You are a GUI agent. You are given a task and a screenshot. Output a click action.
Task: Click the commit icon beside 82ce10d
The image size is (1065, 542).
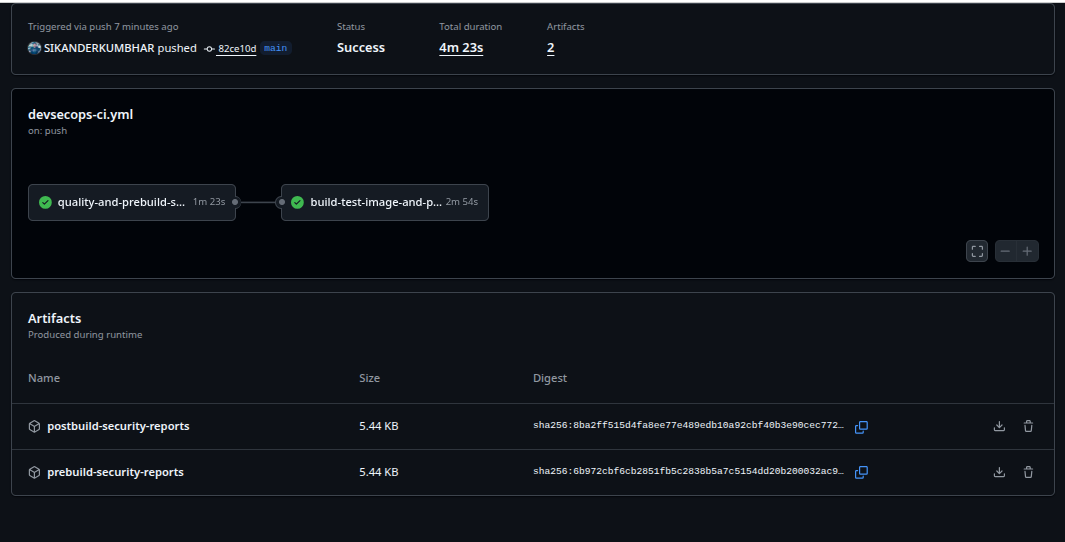click(209, 49)
